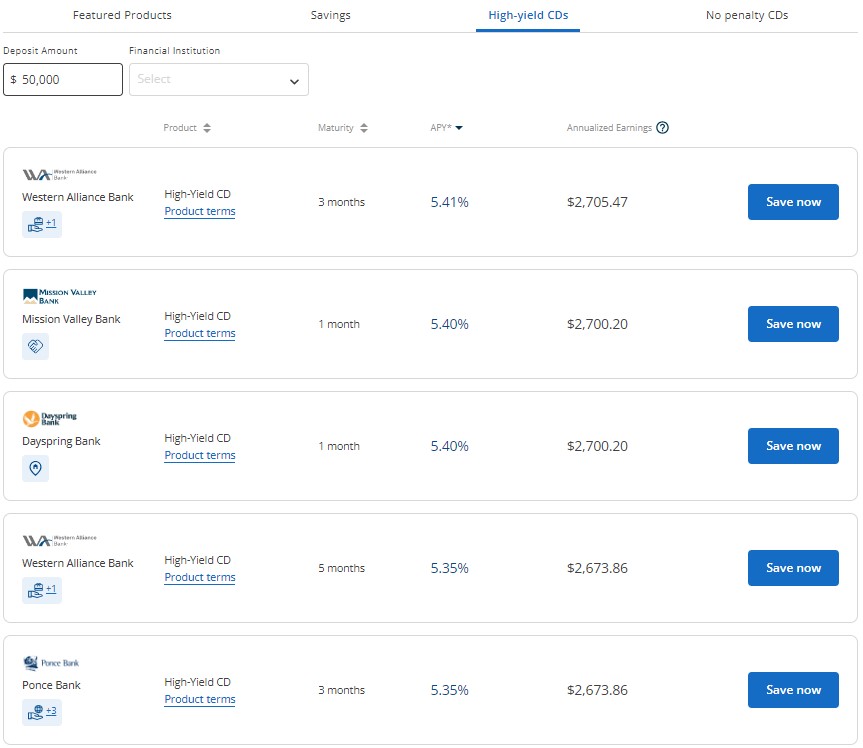863x748 pixels.
Task: Click the Ponce Bank logo
Action: click(x=51, y=663)
